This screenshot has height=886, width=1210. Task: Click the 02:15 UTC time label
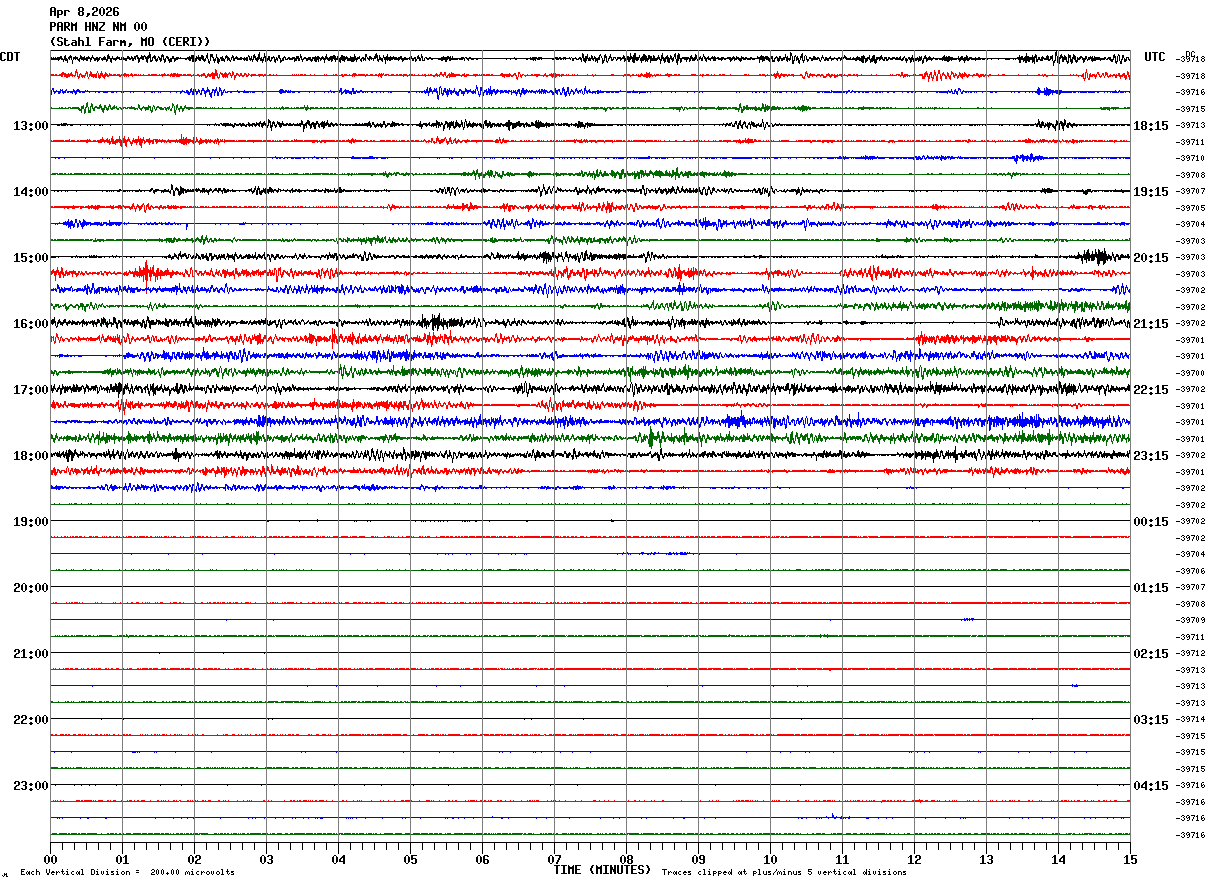coord(1151,654)
